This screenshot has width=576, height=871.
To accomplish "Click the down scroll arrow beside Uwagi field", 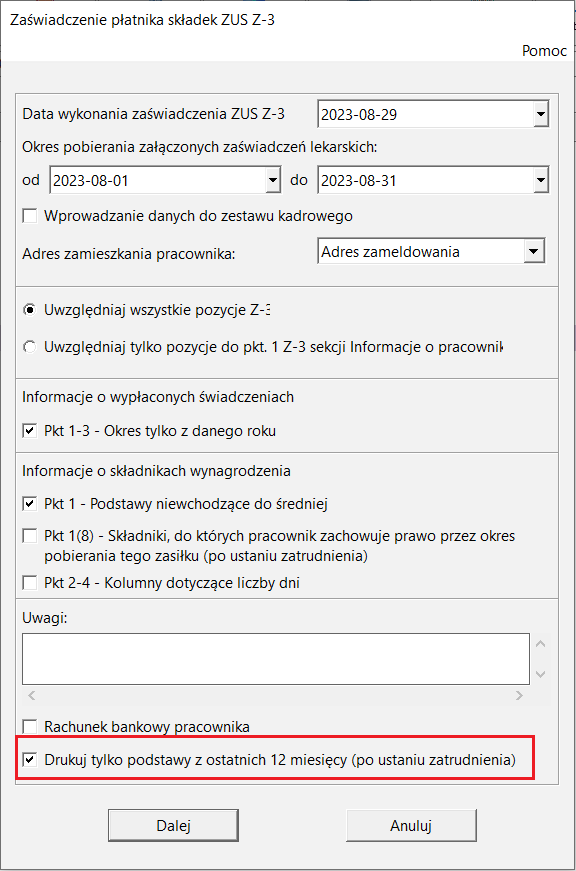I will pyautogui.click(x=542, y=673).
